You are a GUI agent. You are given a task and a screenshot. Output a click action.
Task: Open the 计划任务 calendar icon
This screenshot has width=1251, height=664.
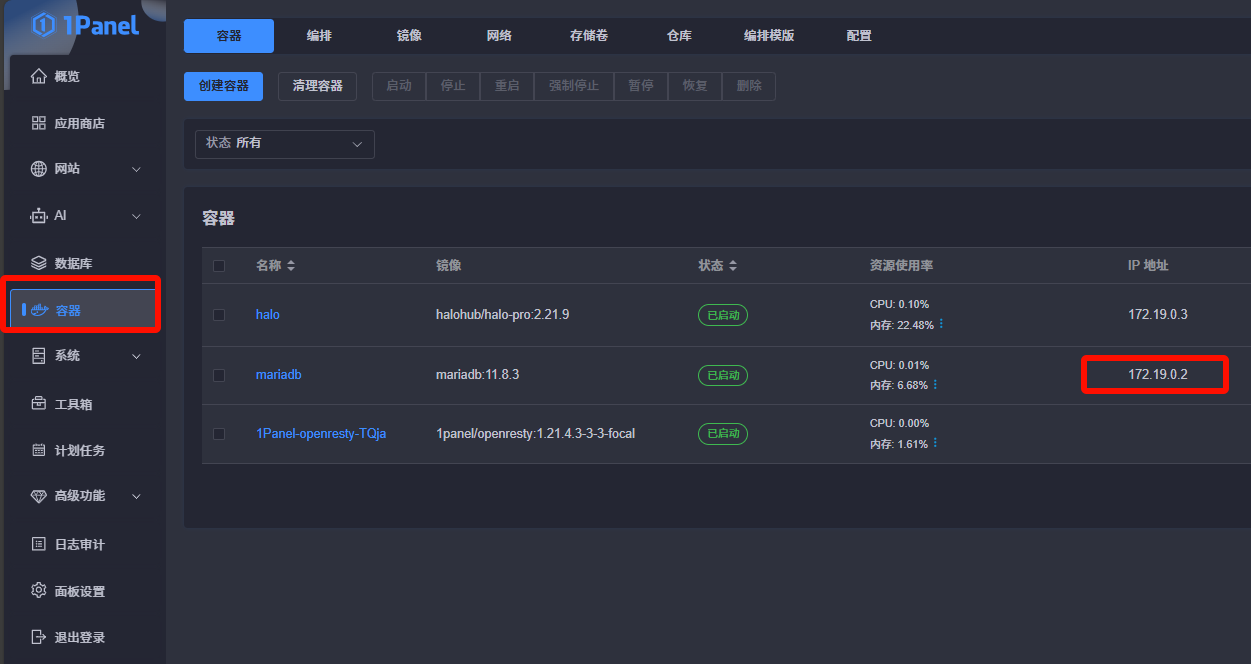(x=39, y=450)
